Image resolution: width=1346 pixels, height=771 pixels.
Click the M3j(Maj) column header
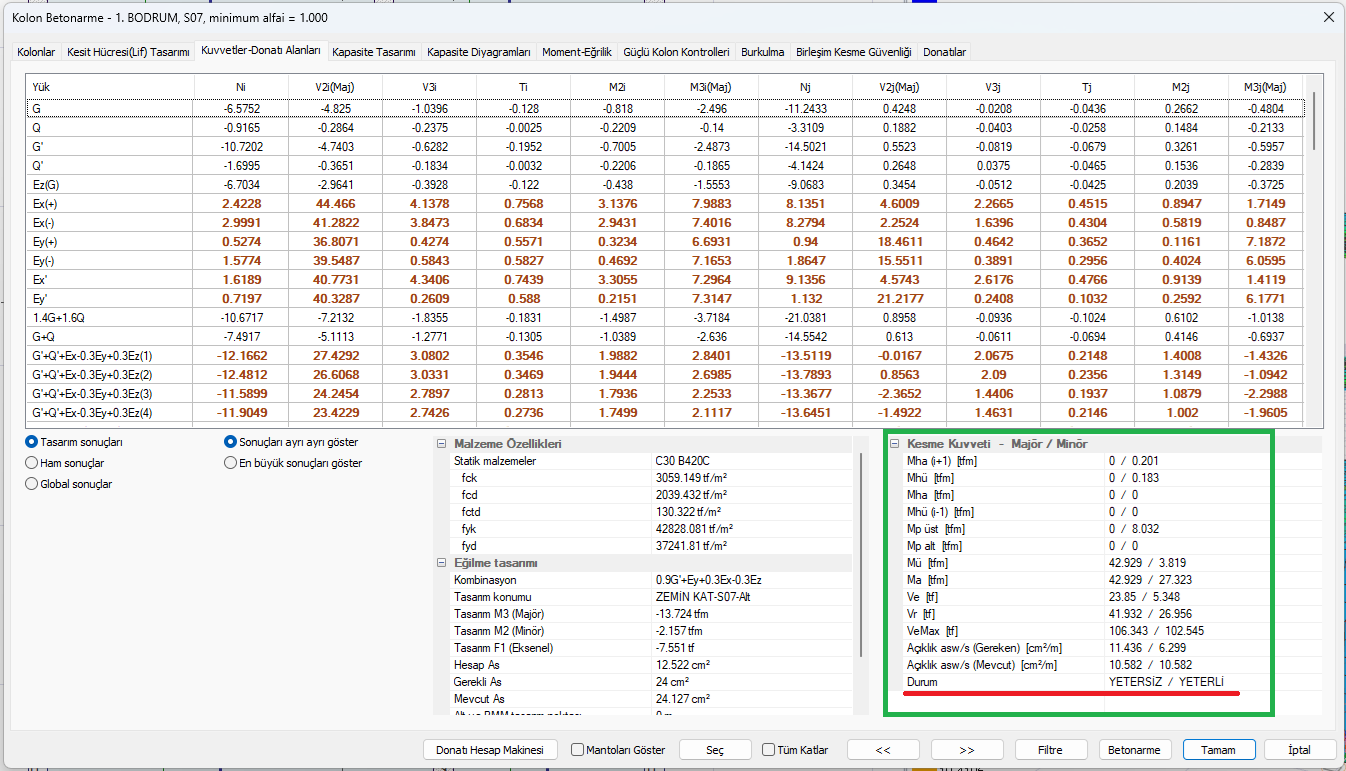1266,87
